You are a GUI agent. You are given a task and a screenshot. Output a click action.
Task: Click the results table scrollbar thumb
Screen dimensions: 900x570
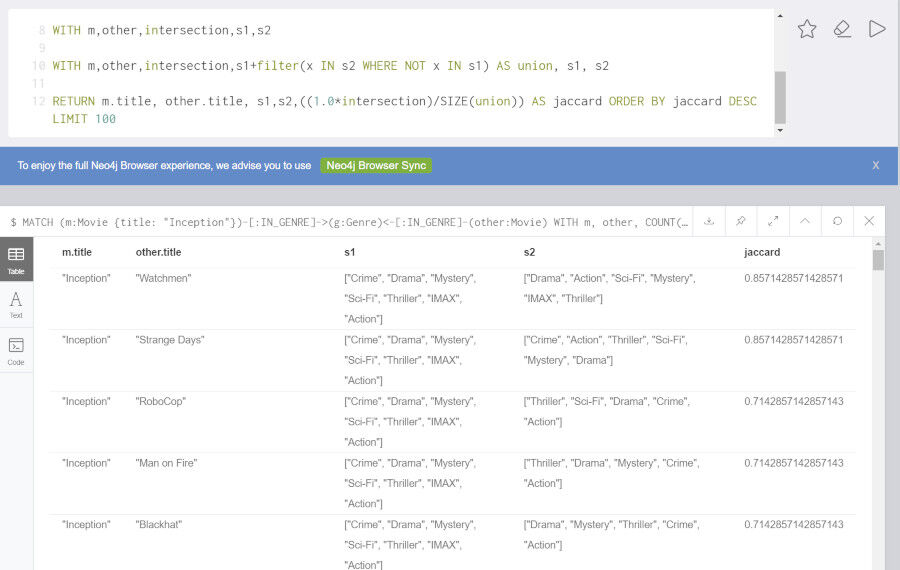tap(878, 259)
